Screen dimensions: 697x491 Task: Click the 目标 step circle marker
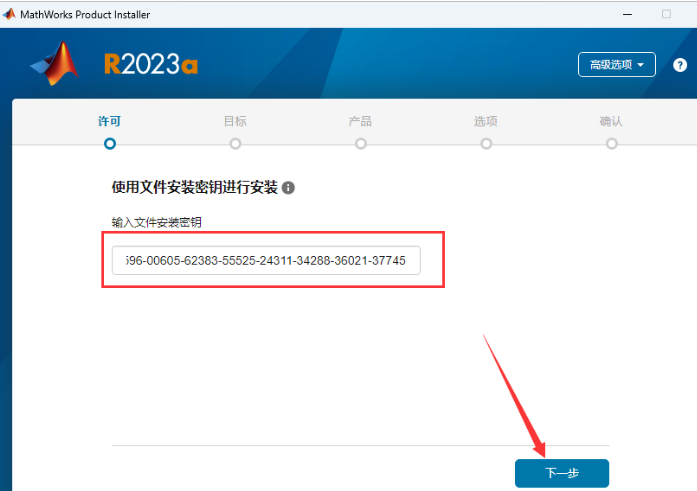(x=236, y=144)
